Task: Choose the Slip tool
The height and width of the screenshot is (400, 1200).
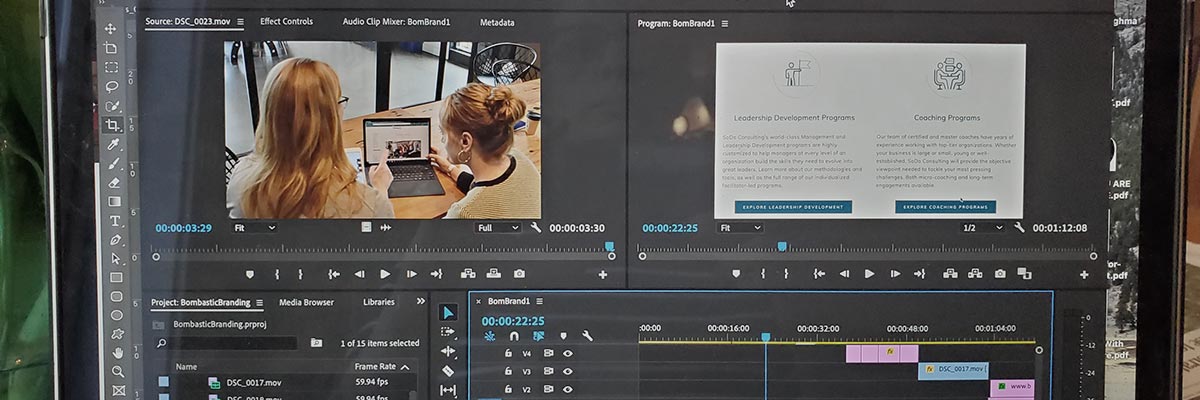Action: 447,389
